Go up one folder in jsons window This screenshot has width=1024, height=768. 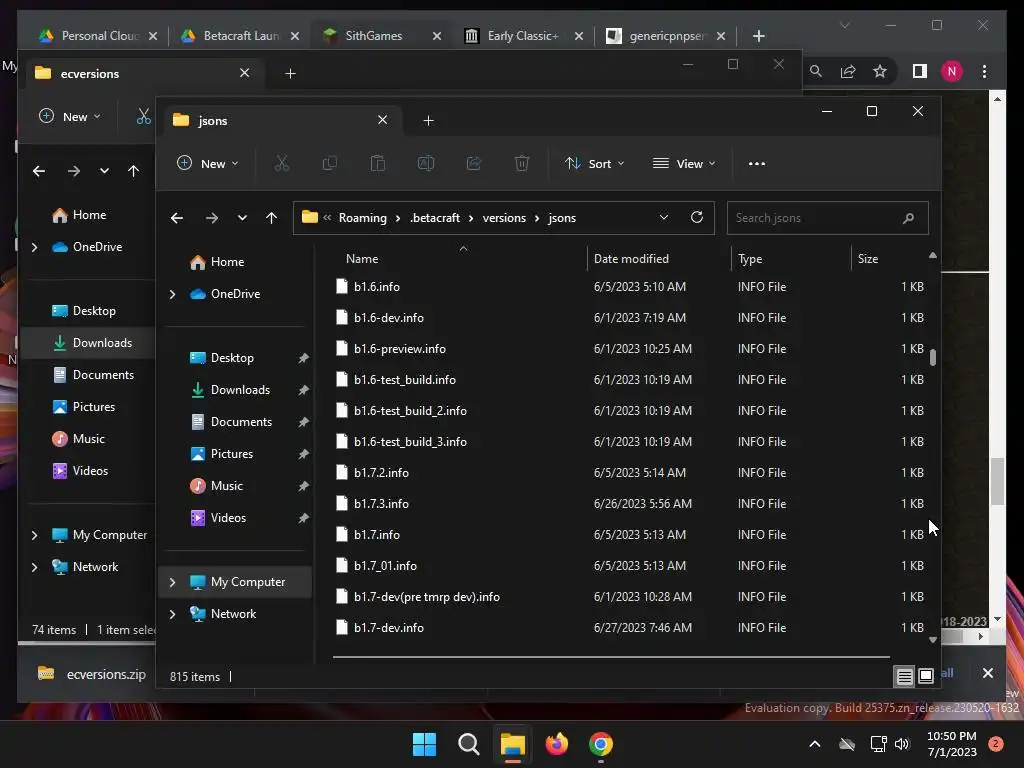[x=272, y=218]
